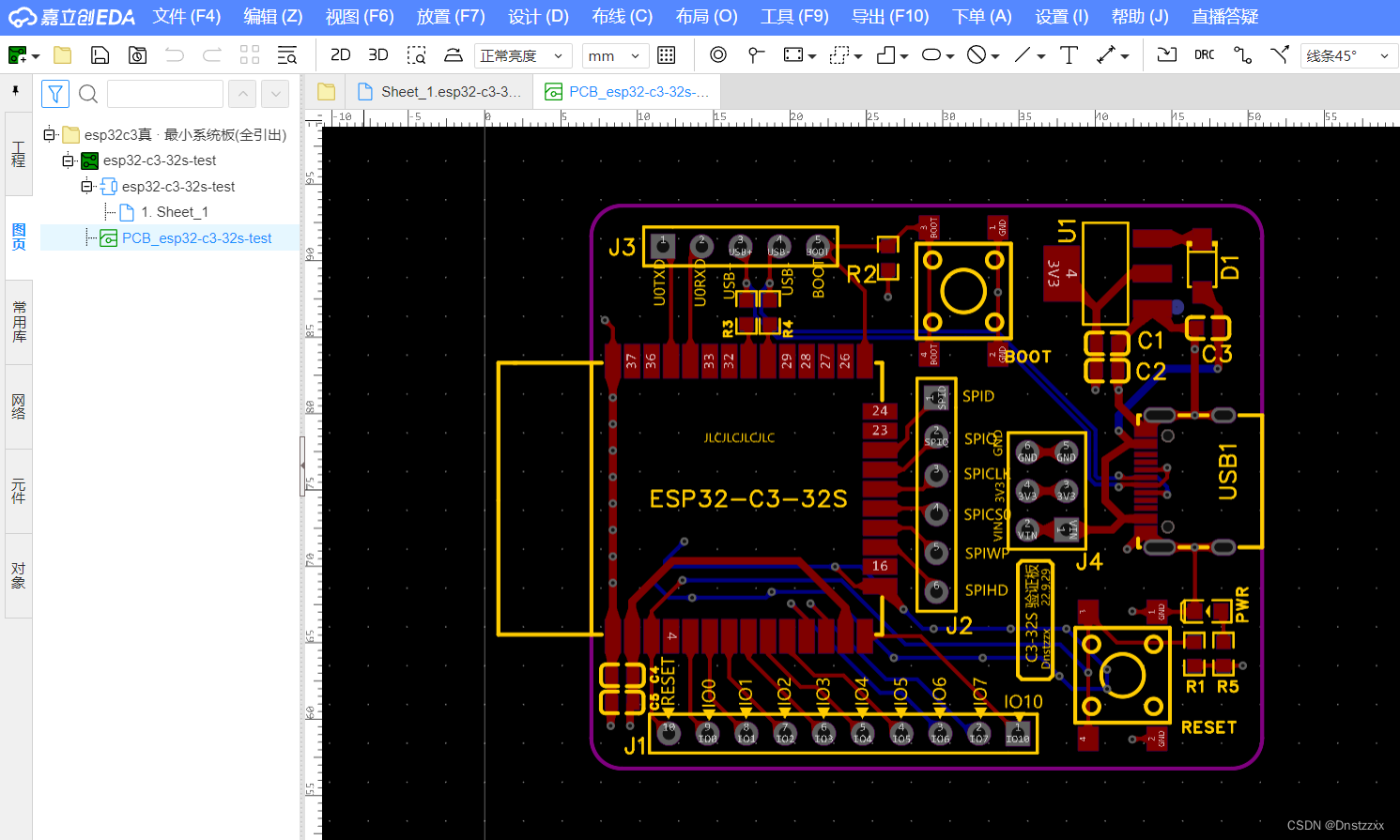The width and height of the screenshot is (1400, 840).
Task: Open the 设计 (D) menu
Action: coord(539,17)
